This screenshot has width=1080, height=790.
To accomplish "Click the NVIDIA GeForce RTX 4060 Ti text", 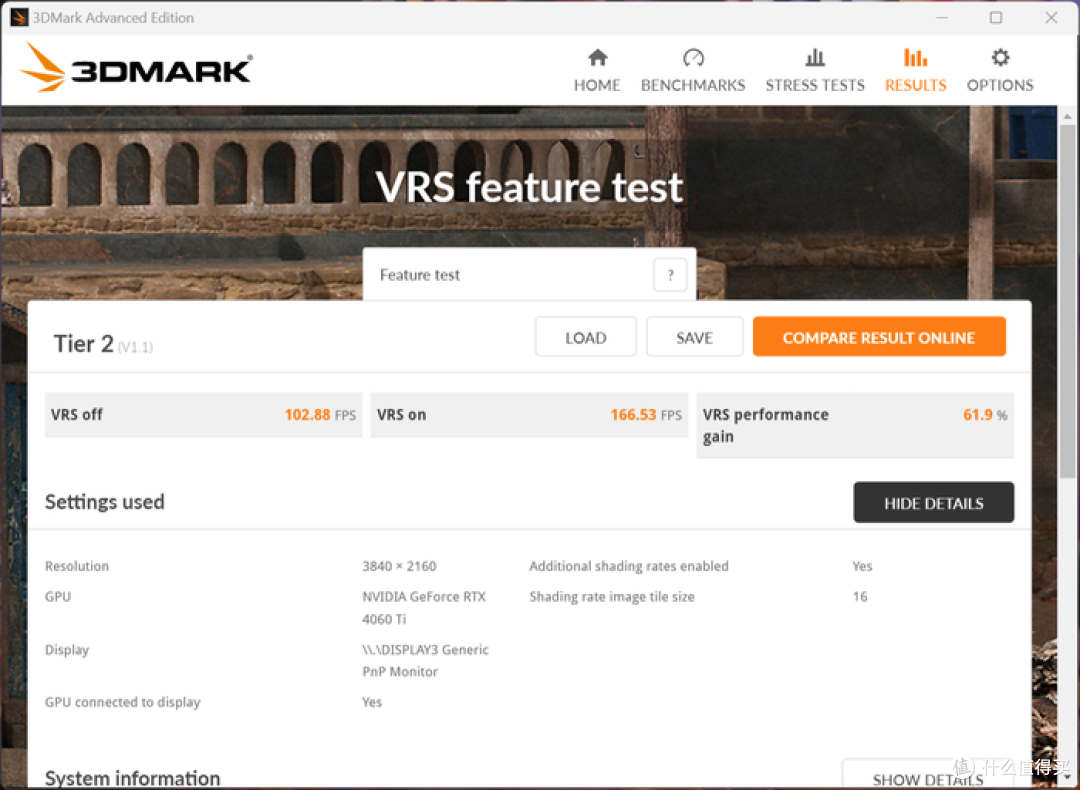I will (x=424, y=608).
